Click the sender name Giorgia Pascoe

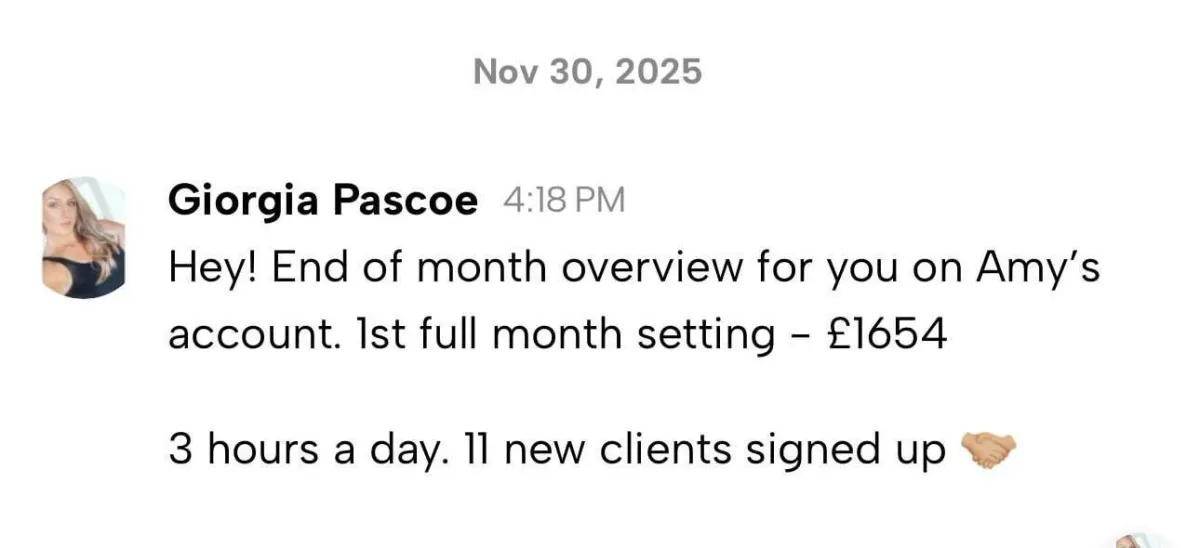click(x=323, y=201)
